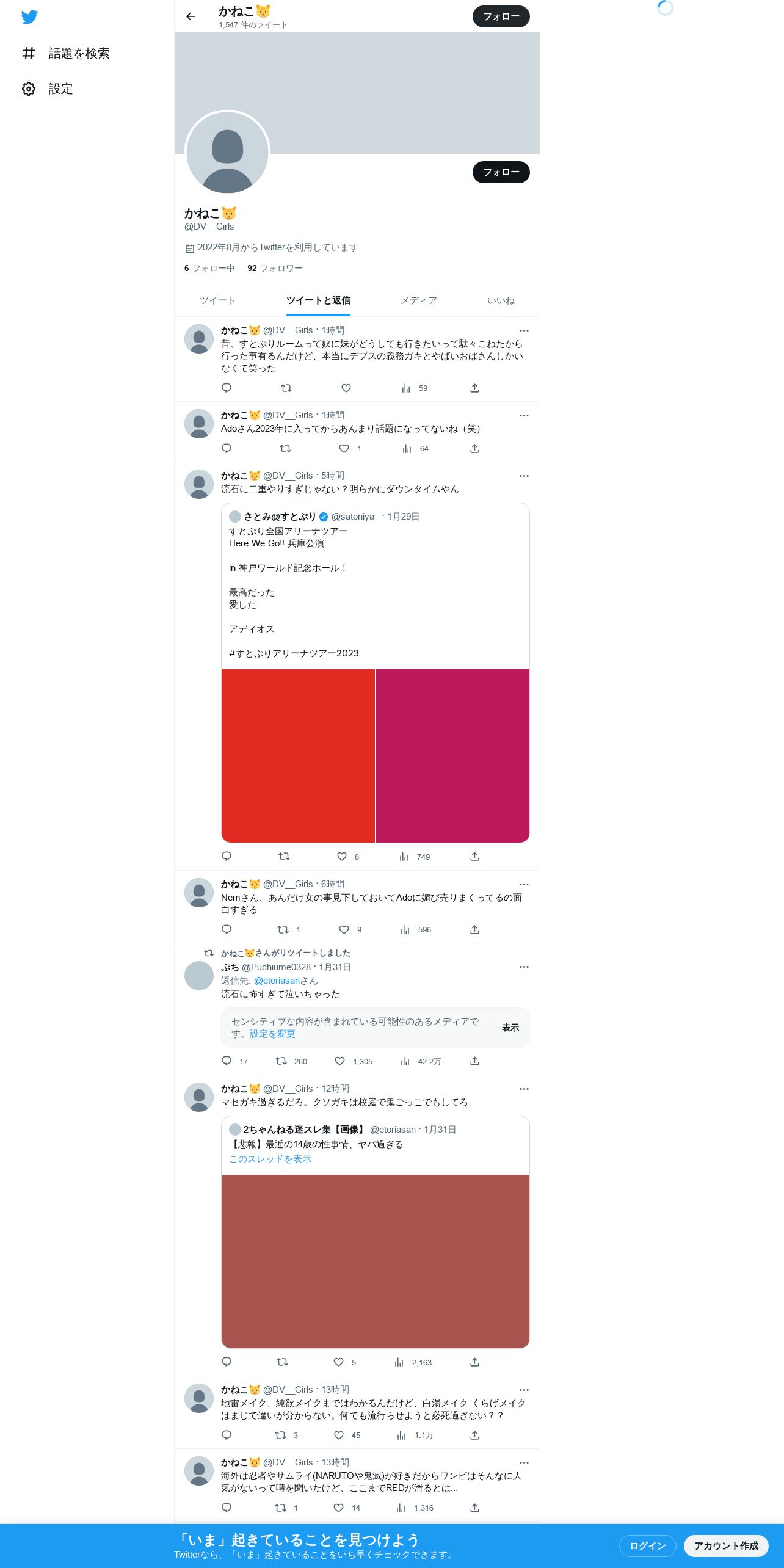
Task: Open more menu on ぷち retweet
Action: tap(524, 967)
